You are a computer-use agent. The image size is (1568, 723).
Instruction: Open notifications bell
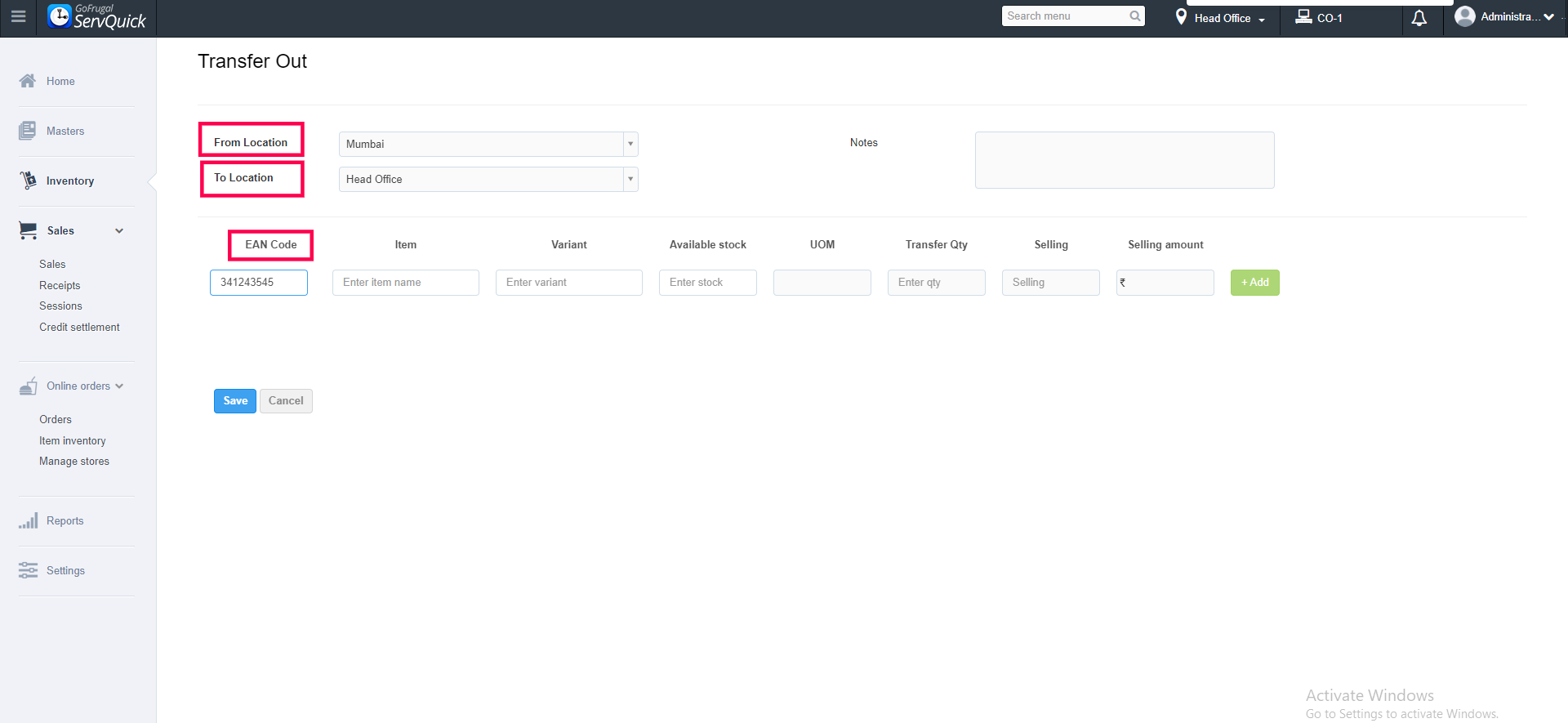tap(1419, 18)
